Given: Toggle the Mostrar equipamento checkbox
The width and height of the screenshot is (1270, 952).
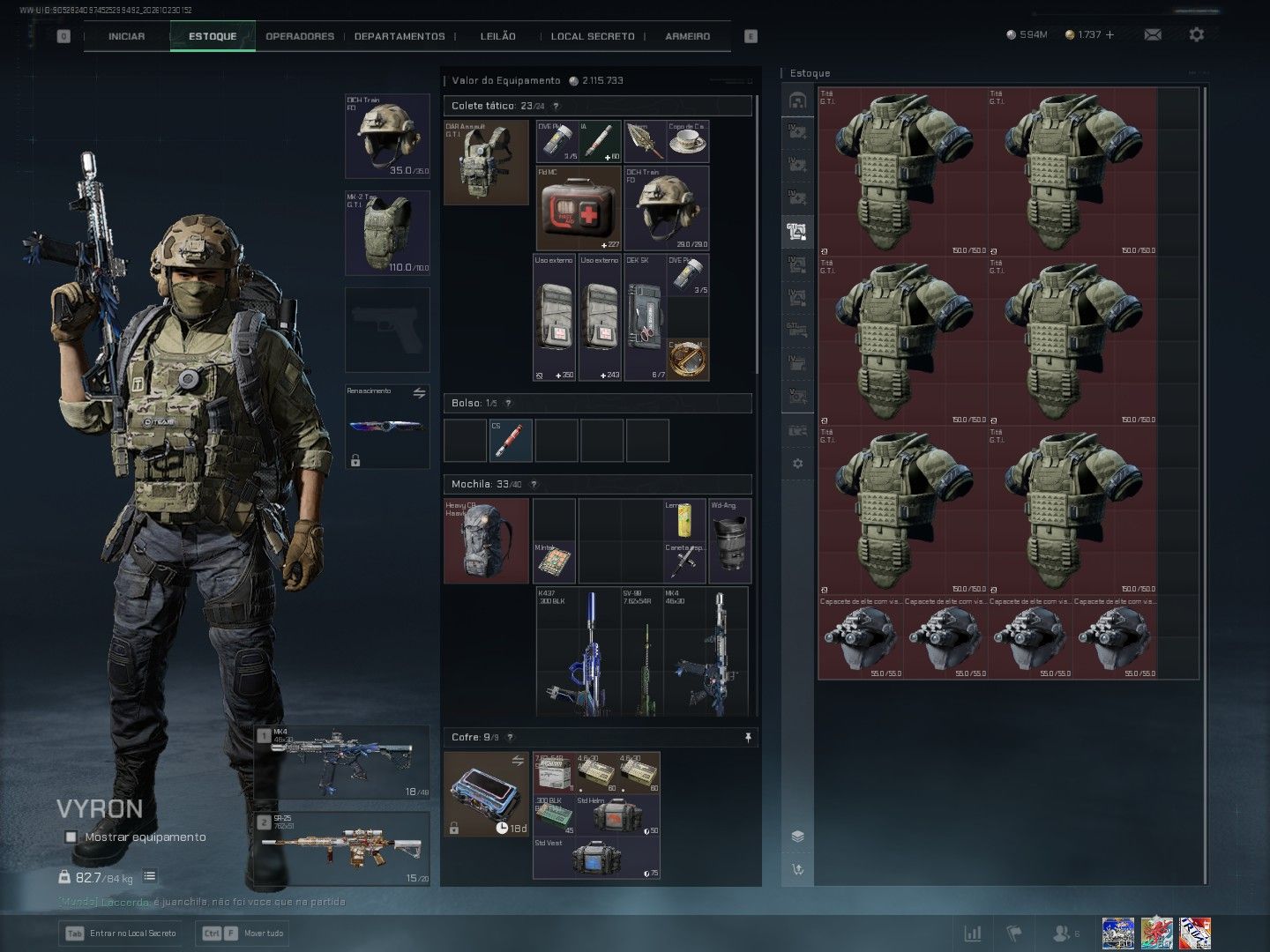Looking at the screenshot, I should pyautogui.click(x=71, y=837).
